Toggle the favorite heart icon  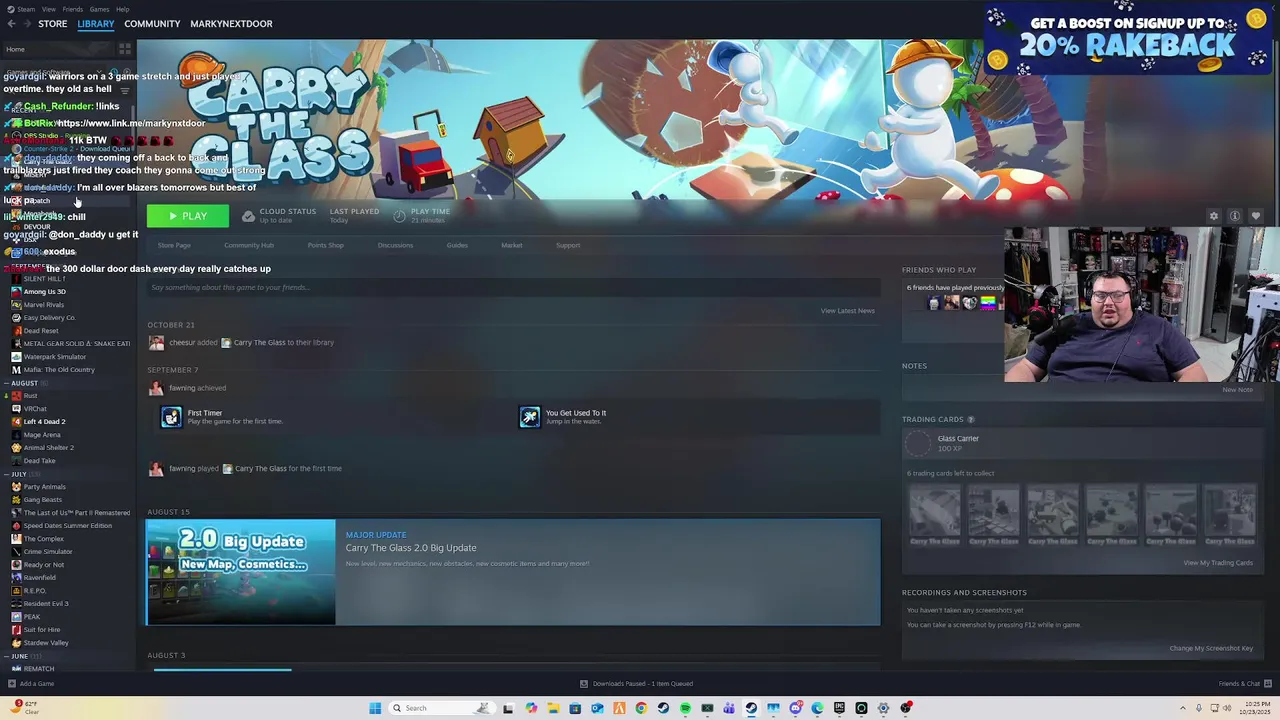(x=1256, y=216)
